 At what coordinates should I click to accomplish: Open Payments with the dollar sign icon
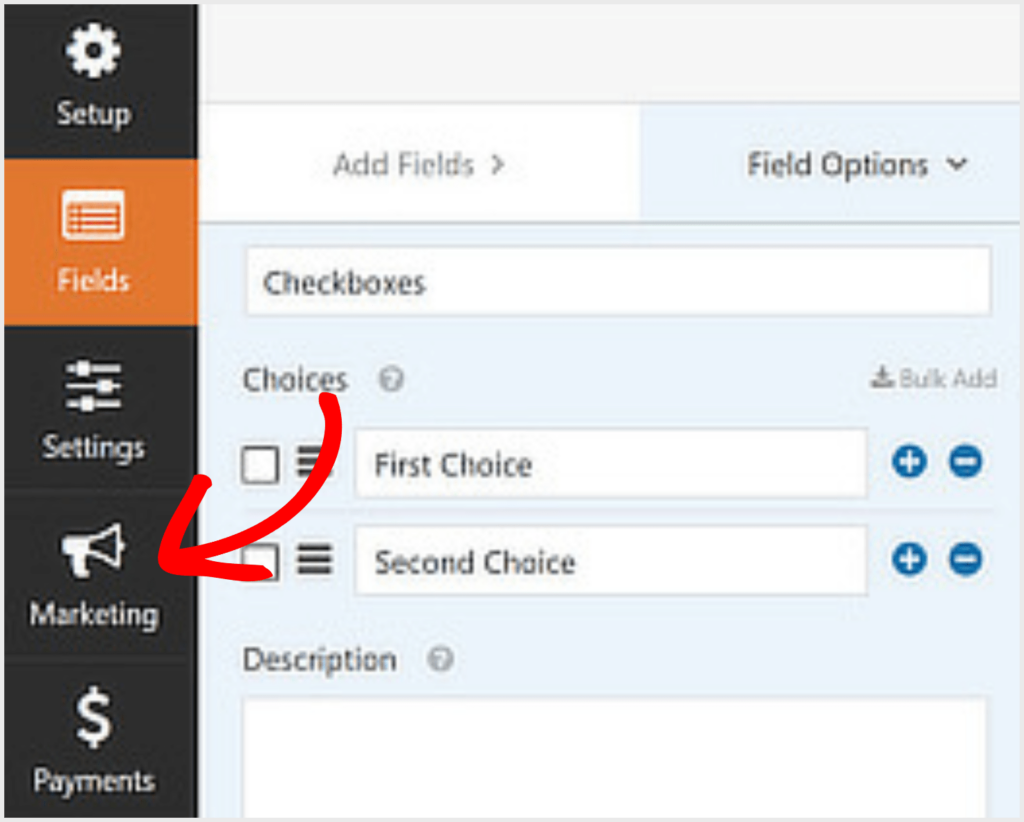(92, 717)
